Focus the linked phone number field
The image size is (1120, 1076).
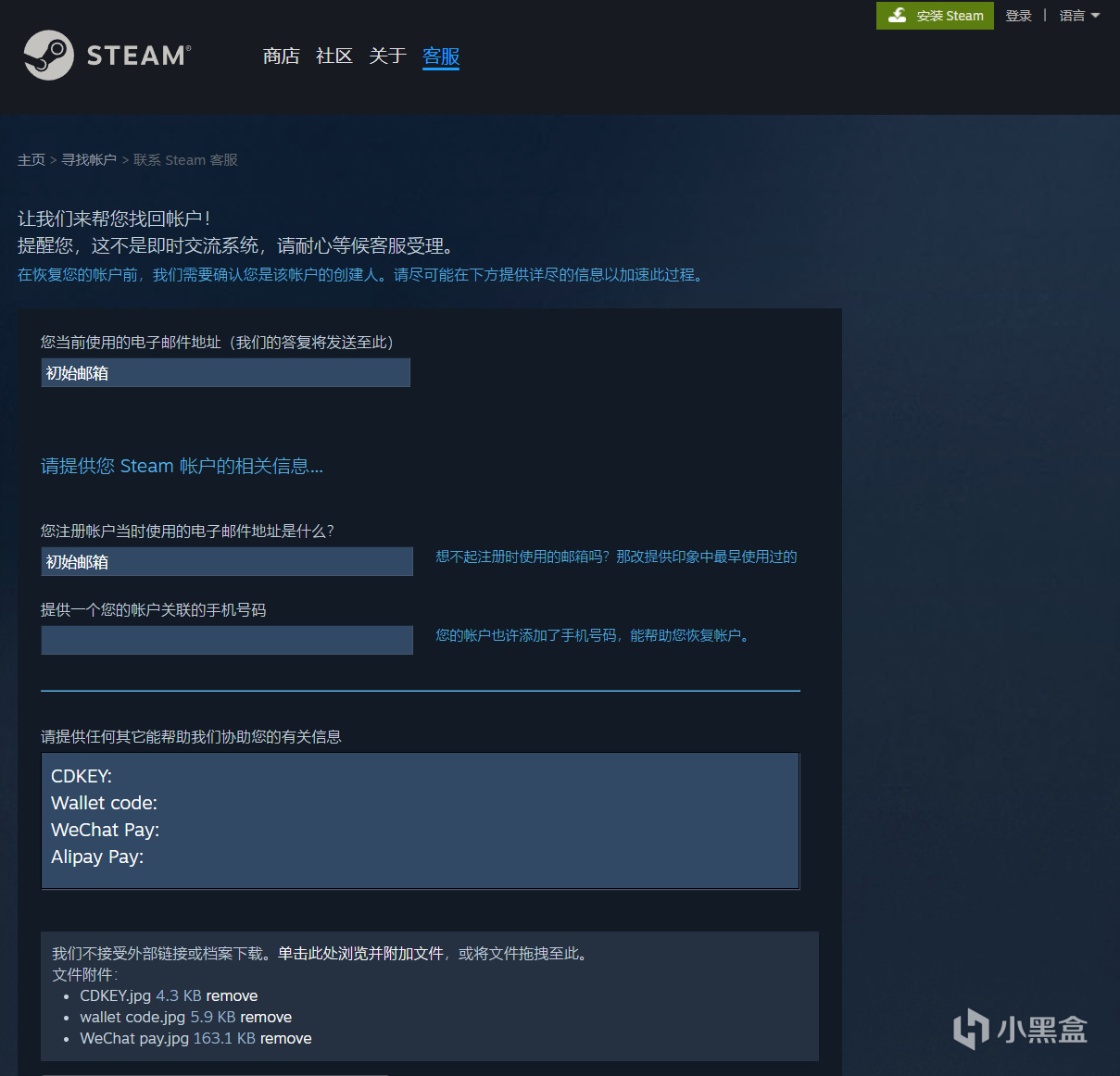pos(227,640)
